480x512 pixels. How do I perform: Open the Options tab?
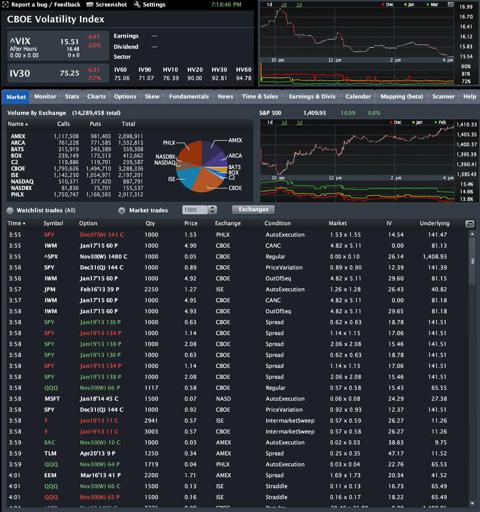pos(125,96)
